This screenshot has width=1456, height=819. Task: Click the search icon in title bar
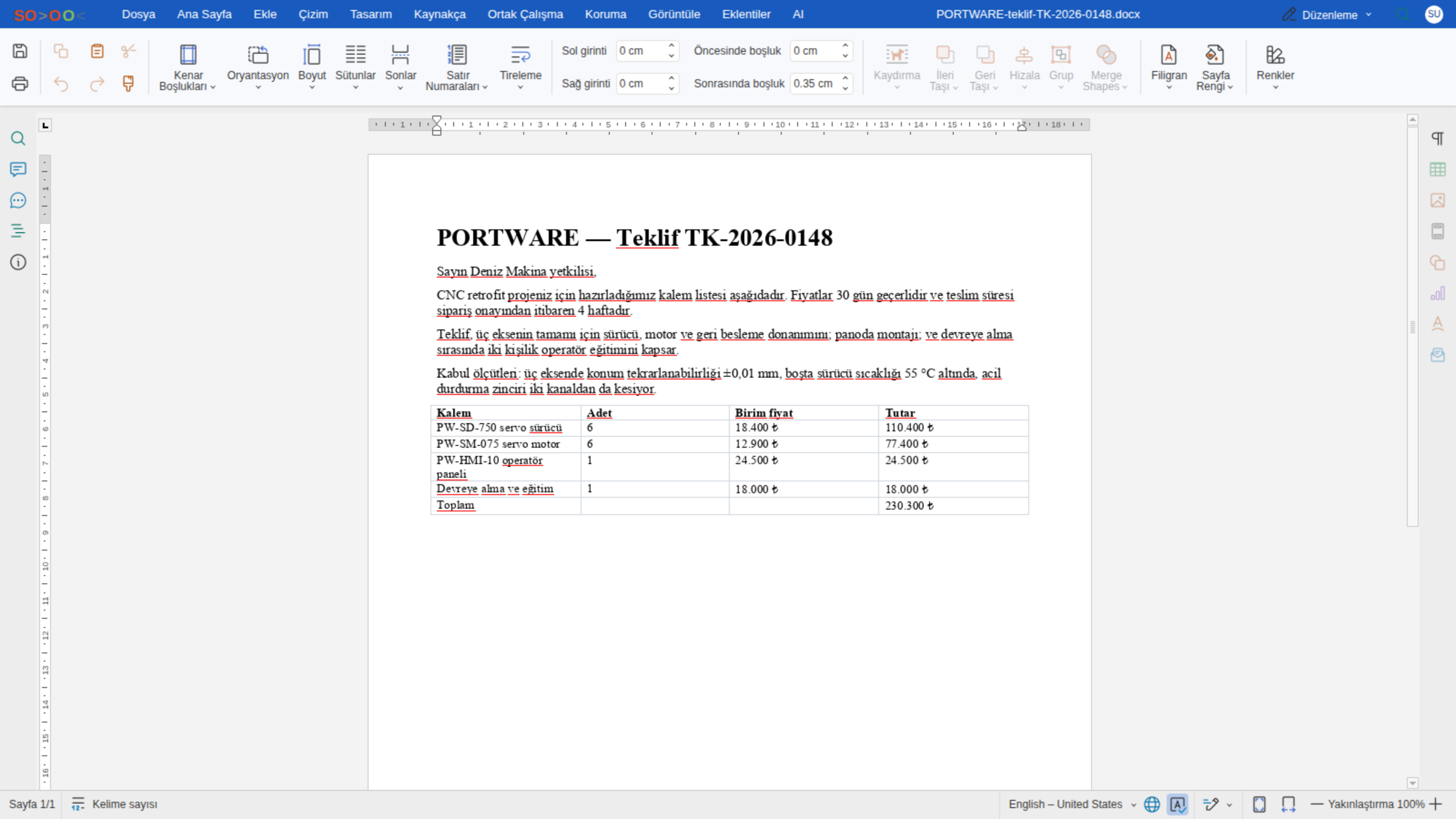point(1403,14)
